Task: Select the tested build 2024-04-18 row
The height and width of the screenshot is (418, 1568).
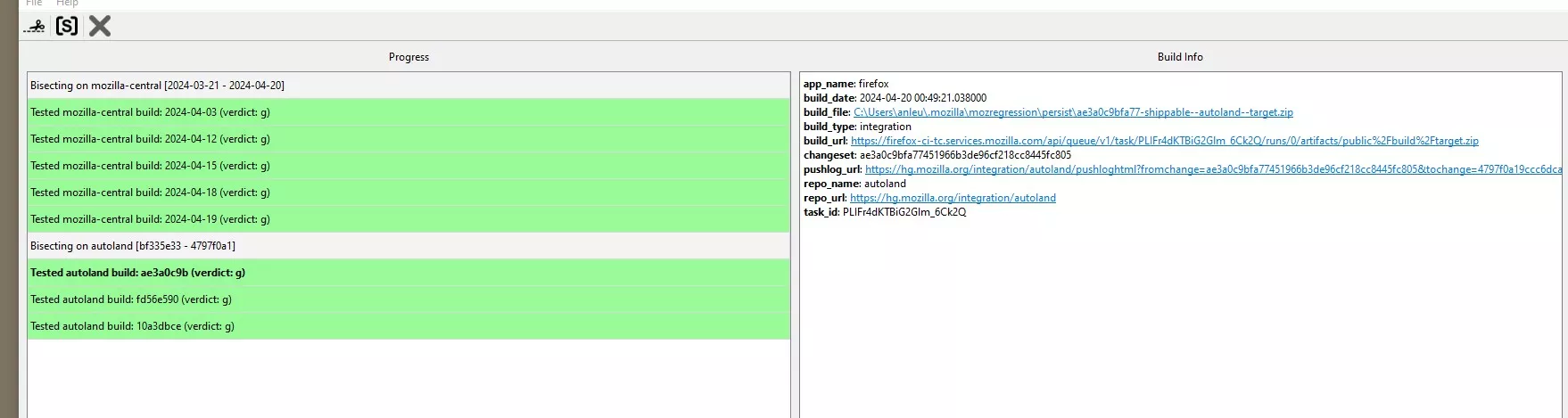Action: click(409, 193)
